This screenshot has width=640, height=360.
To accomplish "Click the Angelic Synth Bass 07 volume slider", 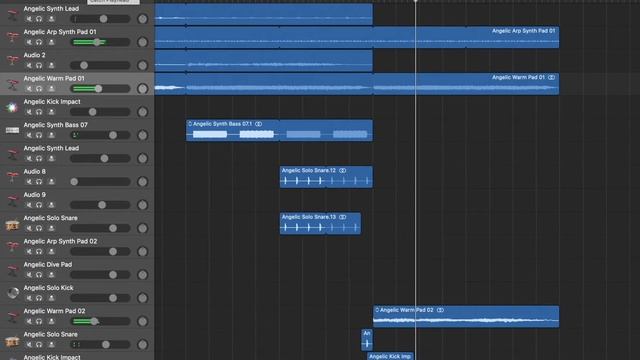I will [x=100, y=135].
